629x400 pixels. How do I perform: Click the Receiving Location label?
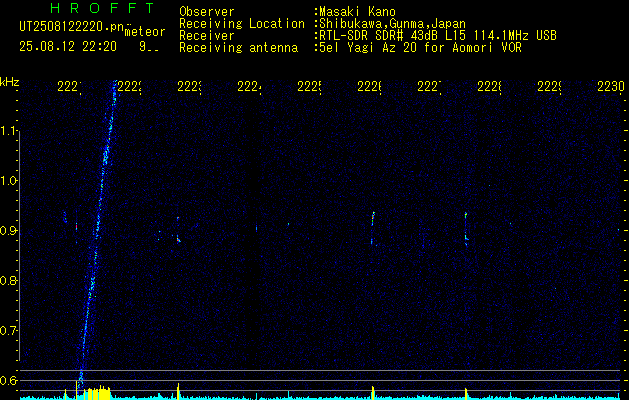242,24
